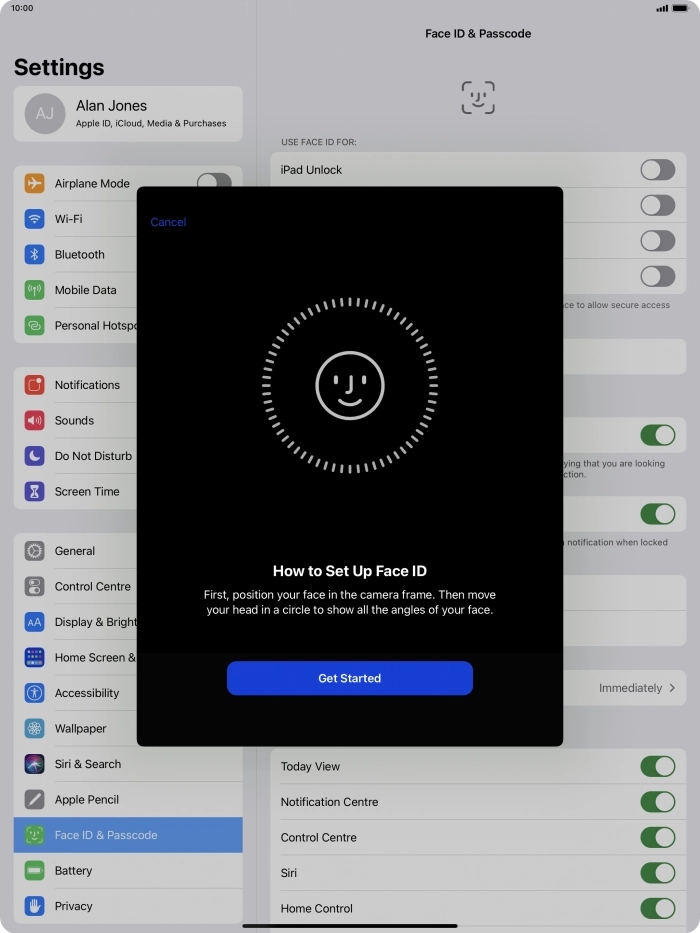Viewport: 700px width, 933px height.
Task: Tap Personal Hotspot link icon
Action: [35, 325]
